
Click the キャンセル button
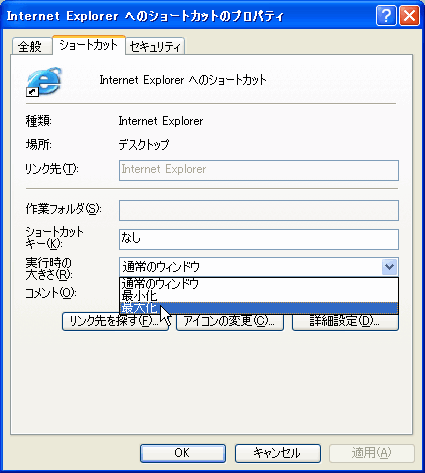pyautogui.click(x=277, y=453)
